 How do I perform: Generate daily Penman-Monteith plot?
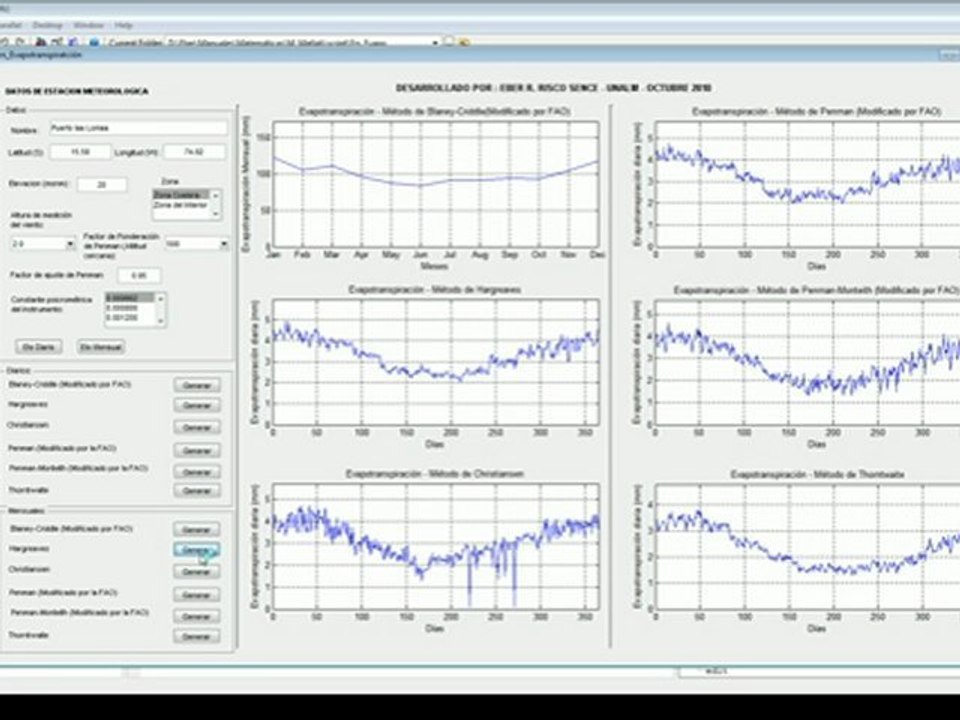[x=197, y=472]
